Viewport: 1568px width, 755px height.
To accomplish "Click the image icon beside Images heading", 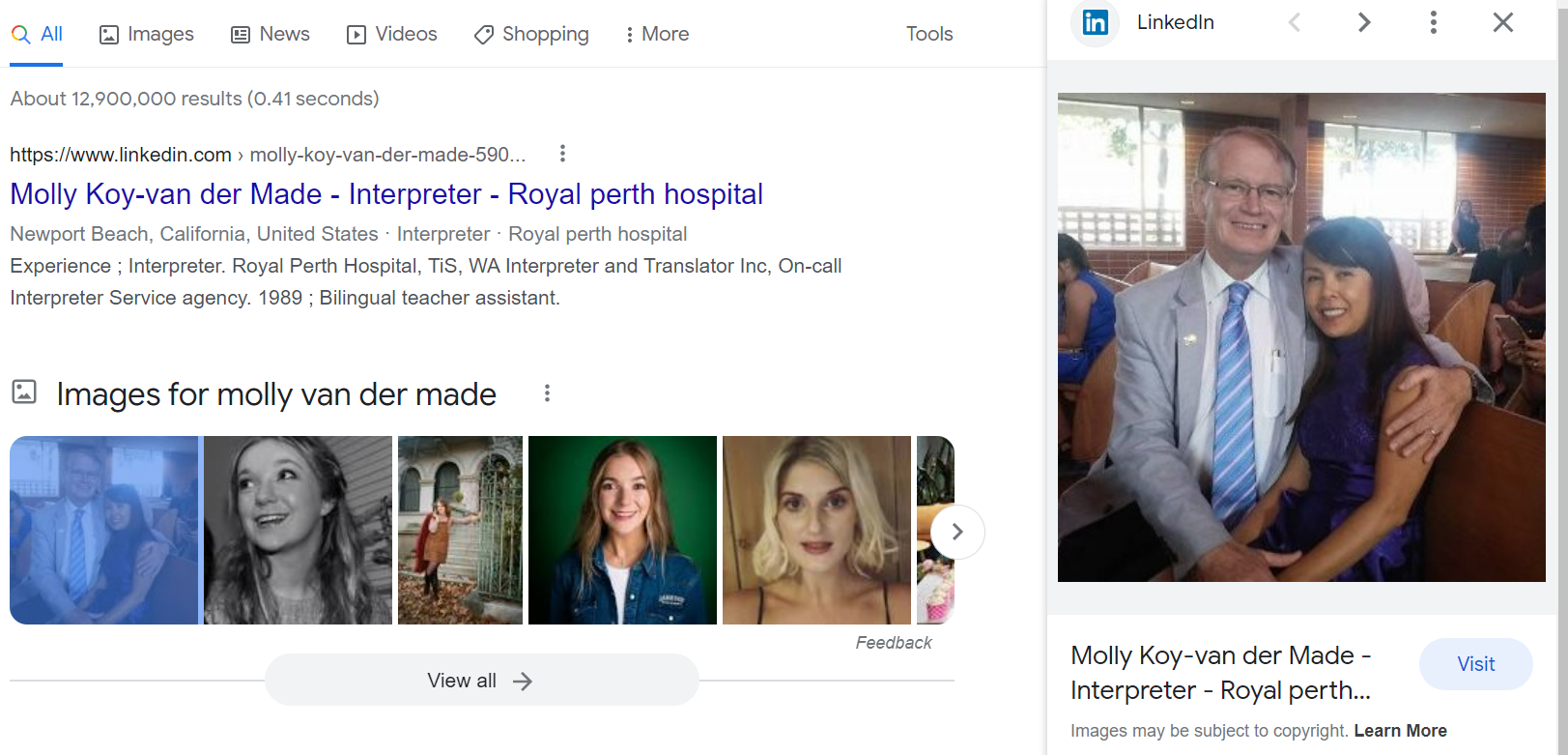I will tap(24, 392).
